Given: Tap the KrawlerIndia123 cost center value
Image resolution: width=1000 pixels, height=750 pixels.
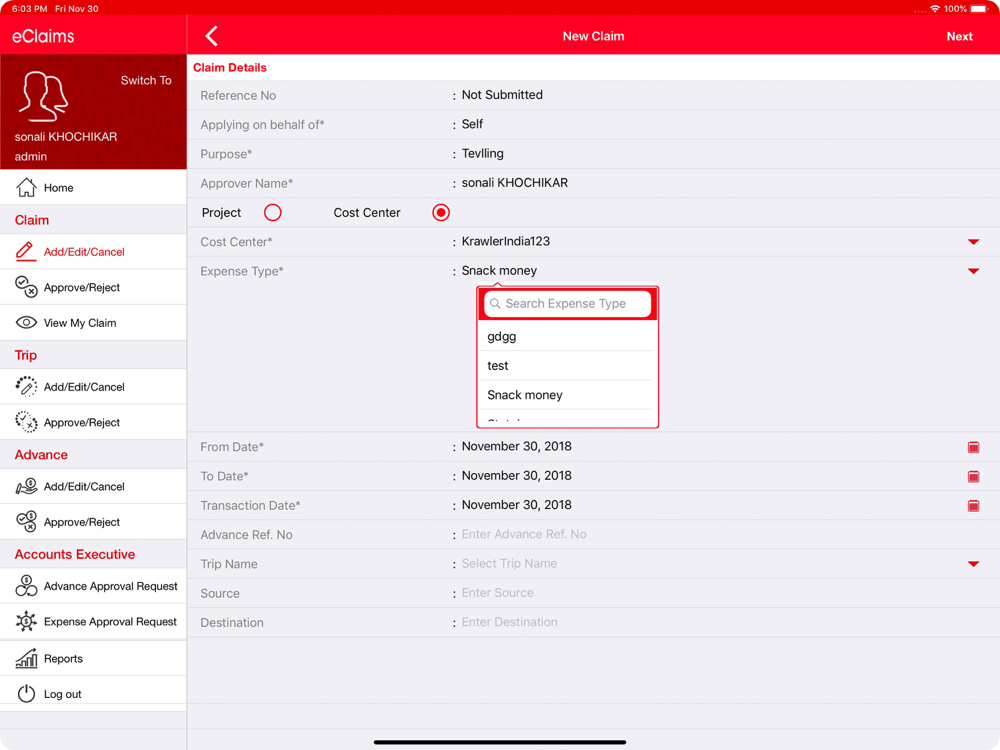Looking at the screenshot, I should click(x=506, y=241).
